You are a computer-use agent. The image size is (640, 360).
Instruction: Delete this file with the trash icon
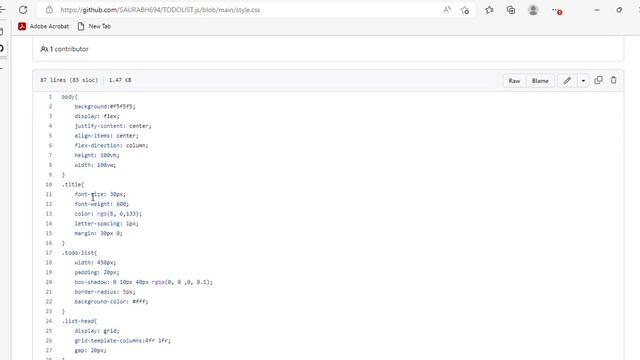click(613, 80)
